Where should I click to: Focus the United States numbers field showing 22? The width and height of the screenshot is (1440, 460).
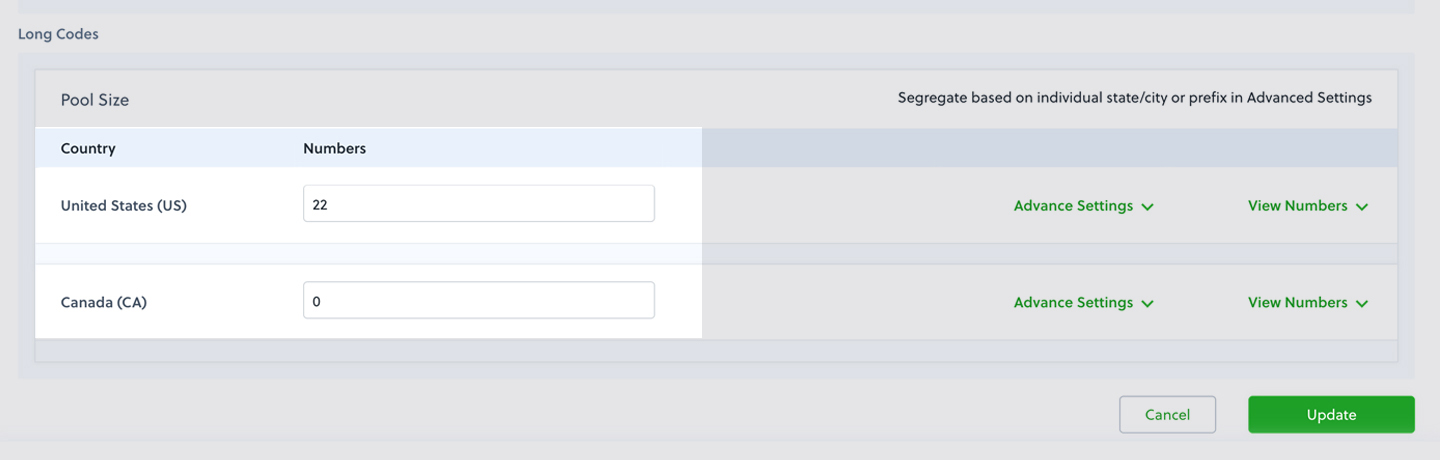[479, 203]
